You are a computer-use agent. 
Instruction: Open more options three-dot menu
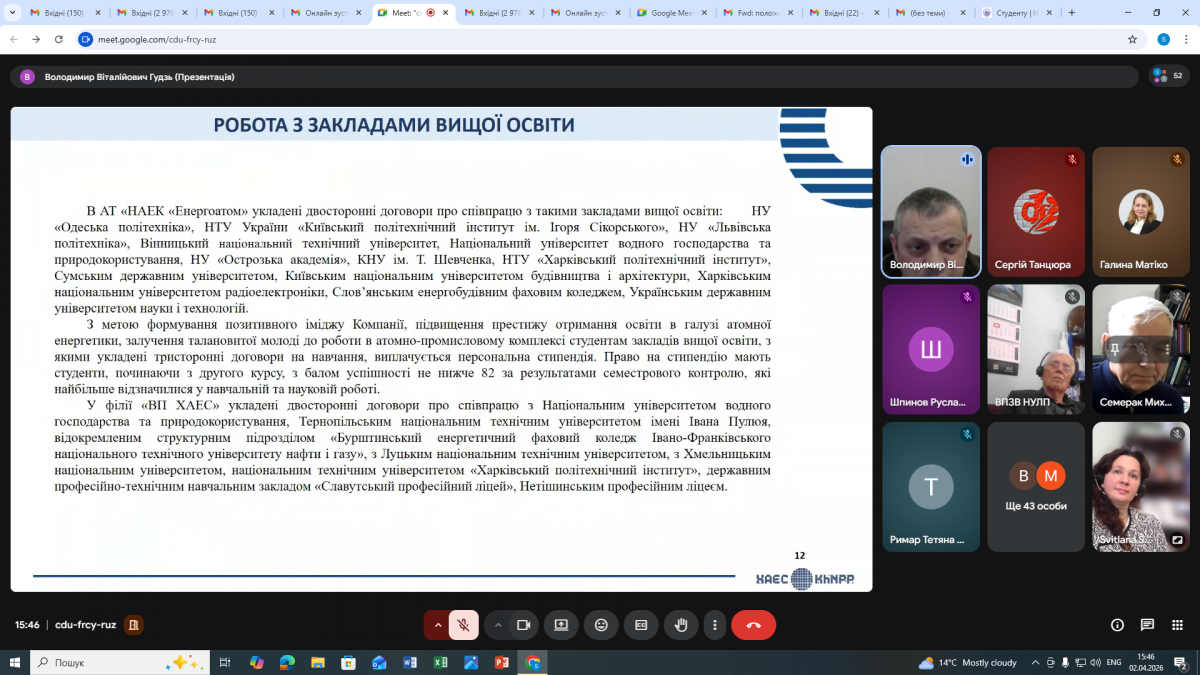click(x=714, y=625)
